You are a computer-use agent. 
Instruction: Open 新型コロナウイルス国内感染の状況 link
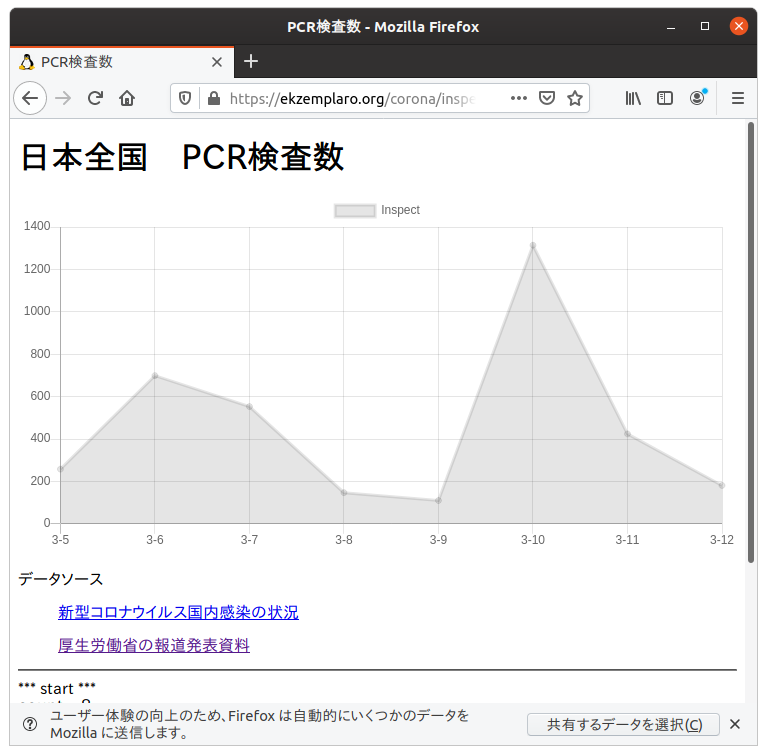[x=178, y=613]
